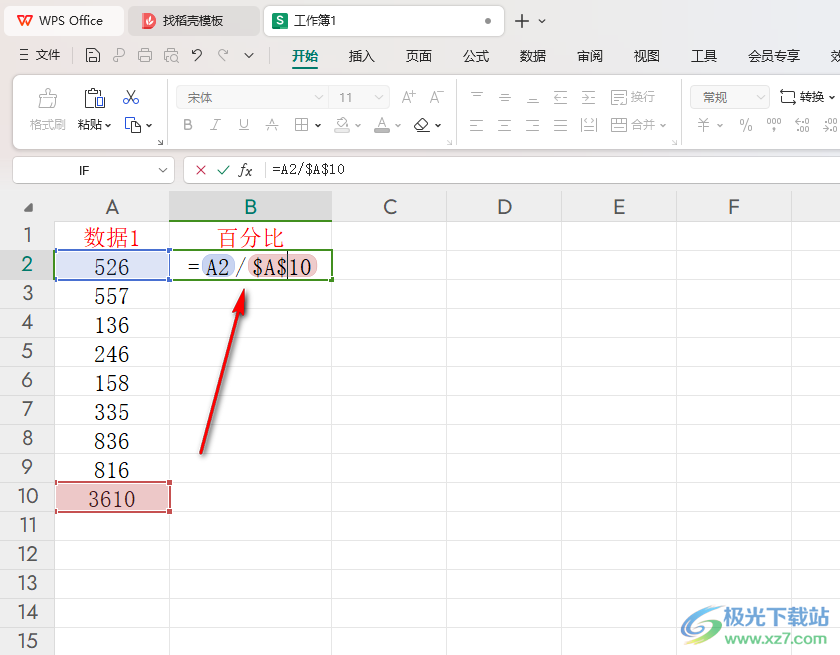Open the 文件 file menu

[40, 55]
